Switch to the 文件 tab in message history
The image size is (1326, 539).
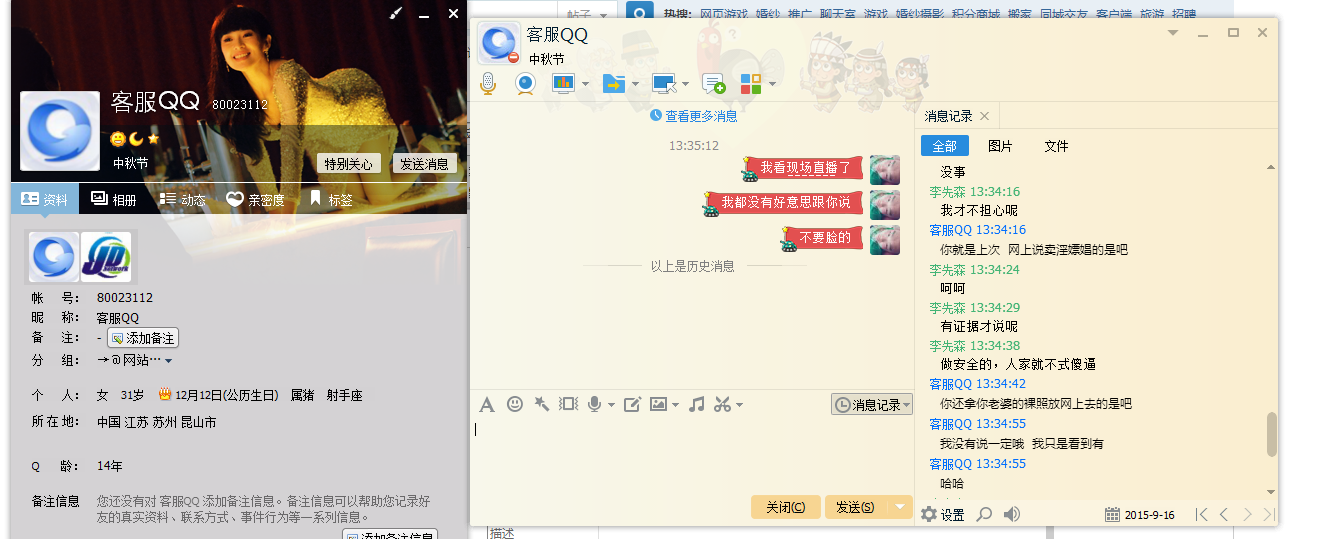point(1056,146)
